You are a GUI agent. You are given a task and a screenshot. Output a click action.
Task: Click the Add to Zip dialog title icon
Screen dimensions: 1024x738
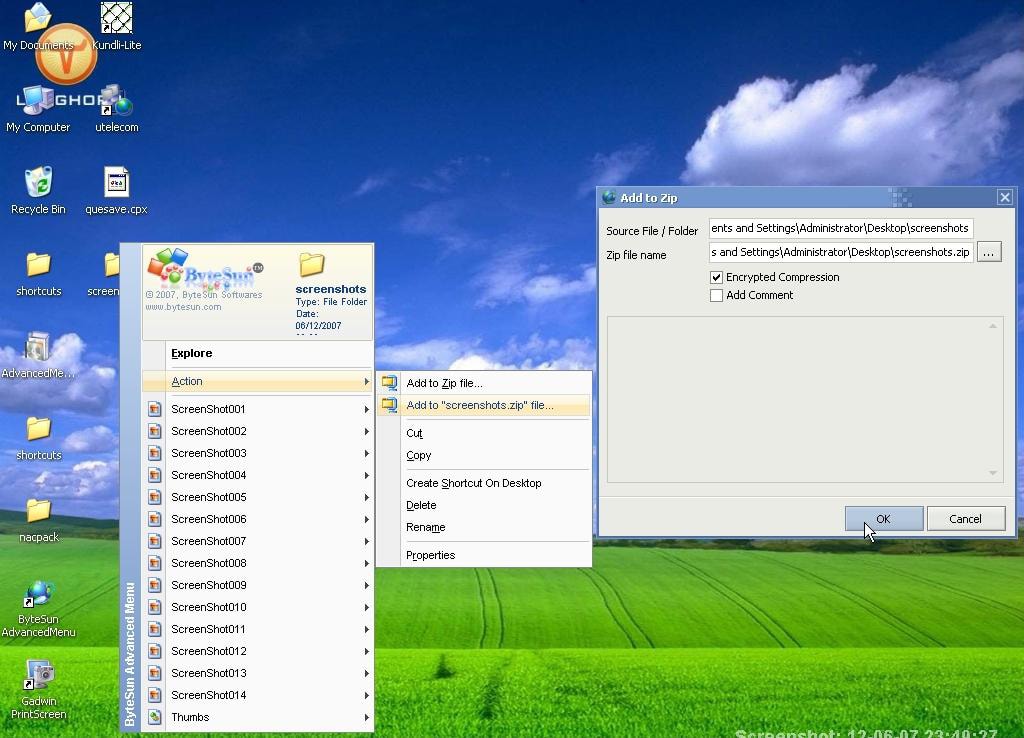(609, 197)
